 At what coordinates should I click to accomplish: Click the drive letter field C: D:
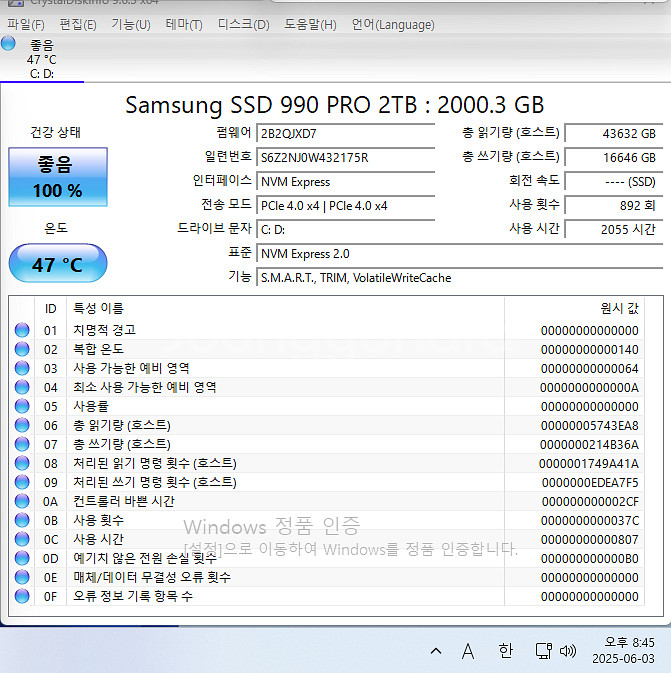coord(346,230)
